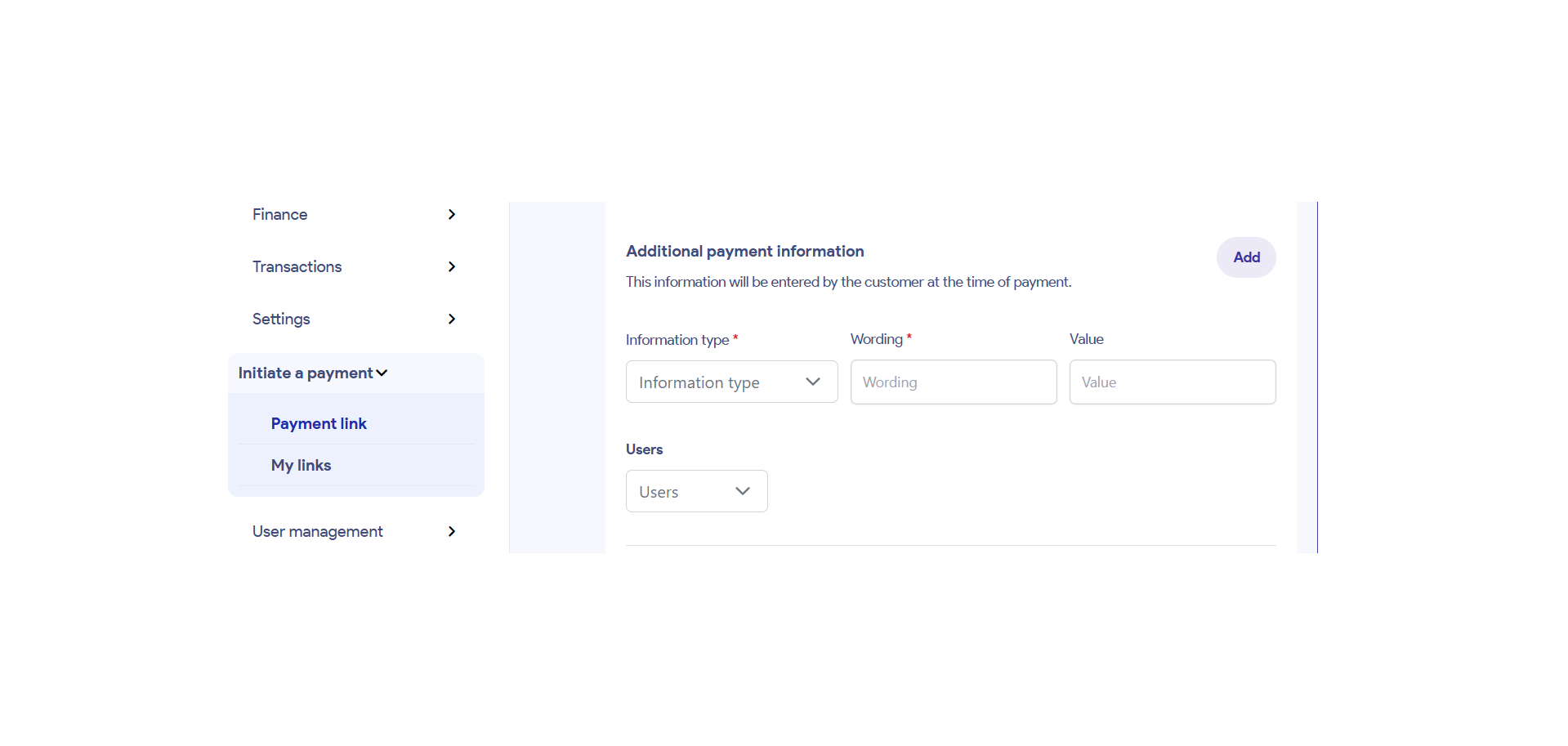Click the Wording label above the input

click(x=876, y=339)
